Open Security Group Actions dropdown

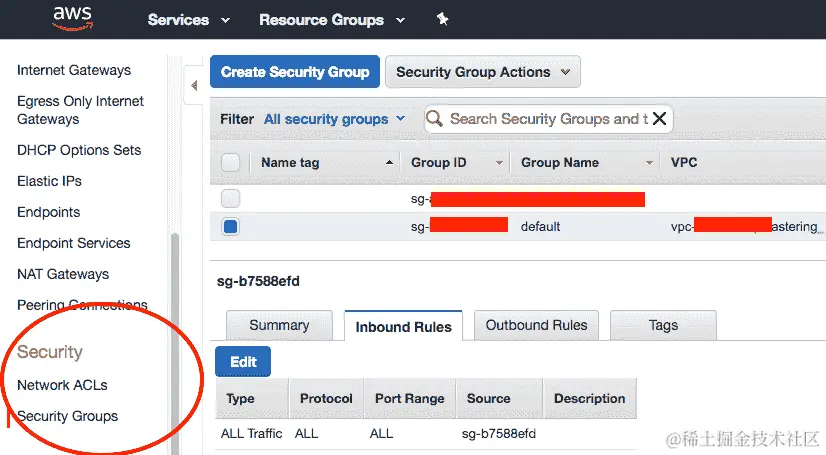tap(482, 72)
